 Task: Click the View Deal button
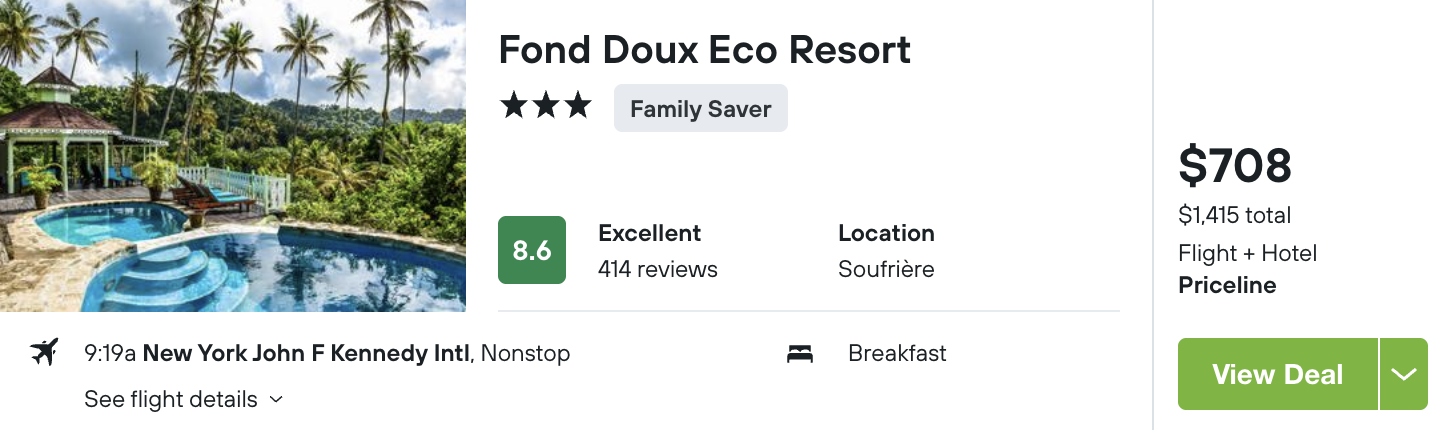click(1278, 374)
